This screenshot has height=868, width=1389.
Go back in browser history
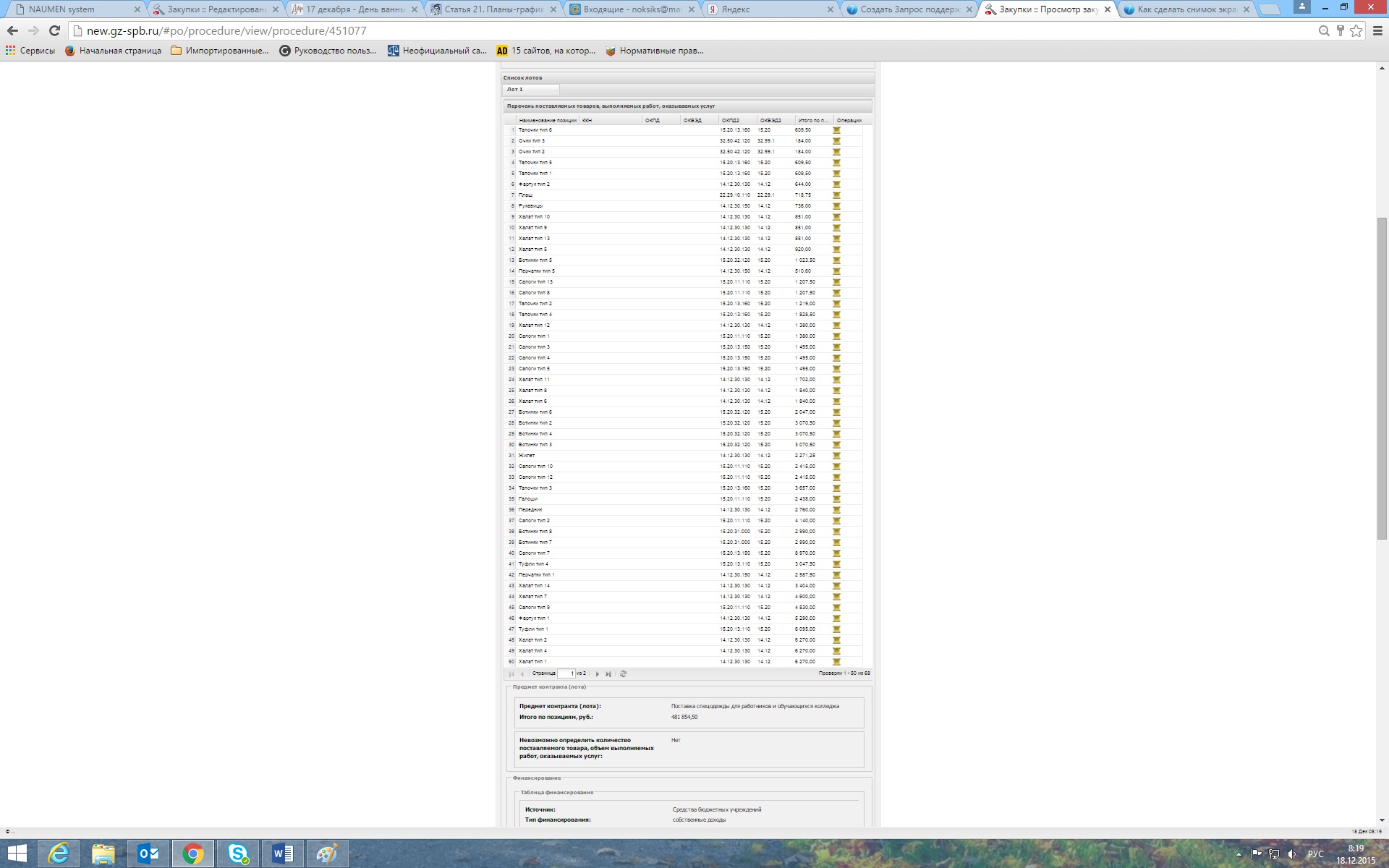click(12, 30)
